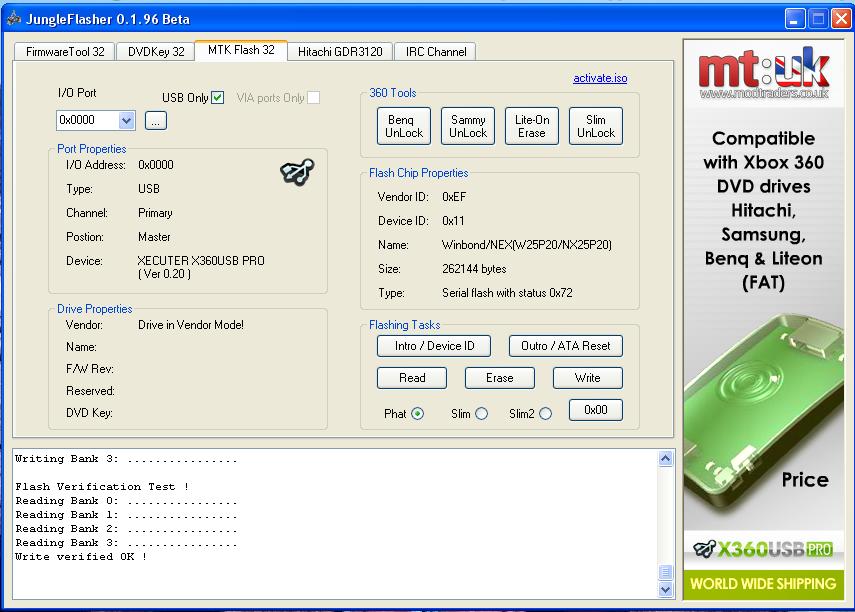The height and width of the screenshot is (612, 855).
Task: Click the 0x00 button
Action: coord(595,410)
